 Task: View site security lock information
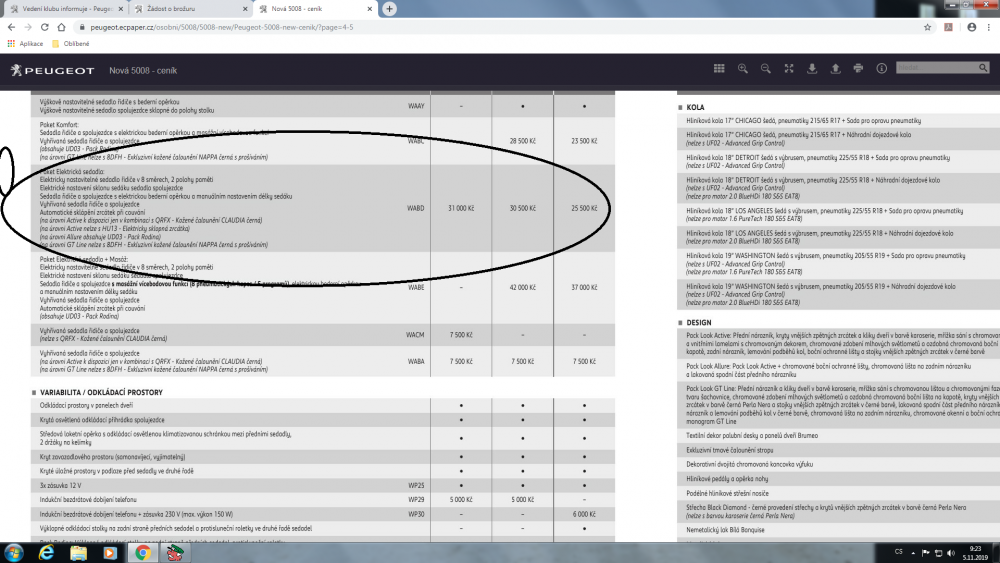[82, 27]
